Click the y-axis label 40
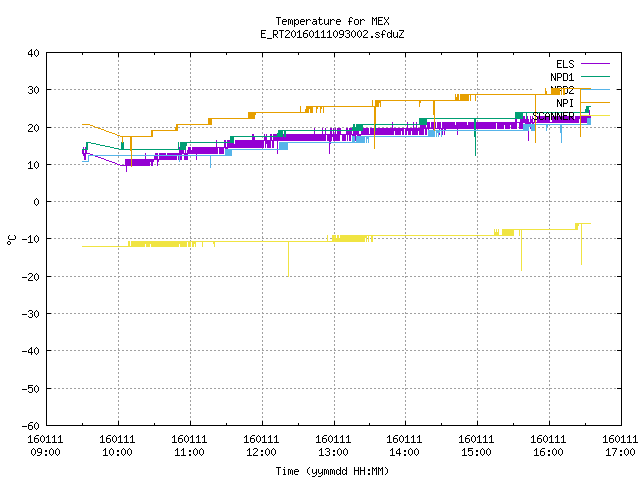 33,53
